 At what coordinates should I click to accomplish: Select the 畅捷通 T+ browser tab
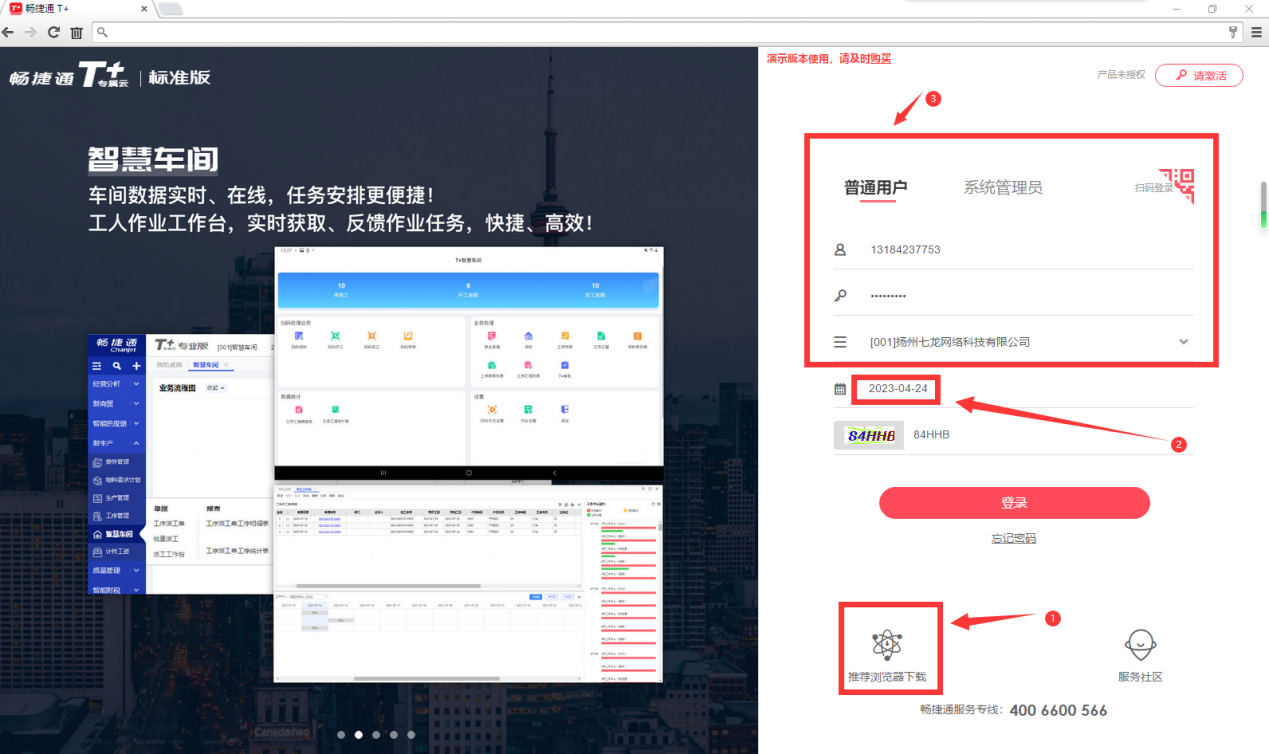[x=78, y=9]
